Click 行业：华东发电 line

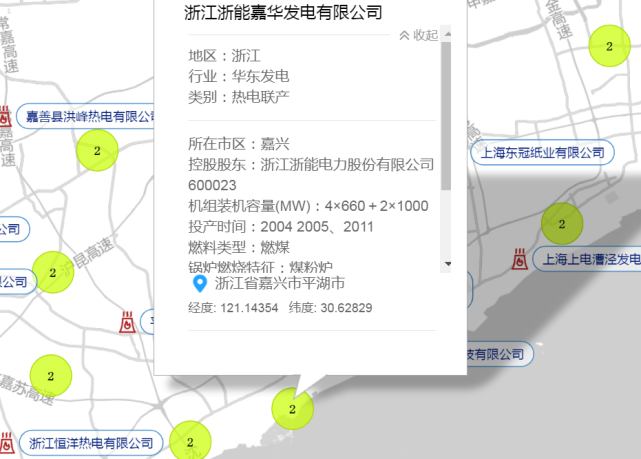[239, 76]
